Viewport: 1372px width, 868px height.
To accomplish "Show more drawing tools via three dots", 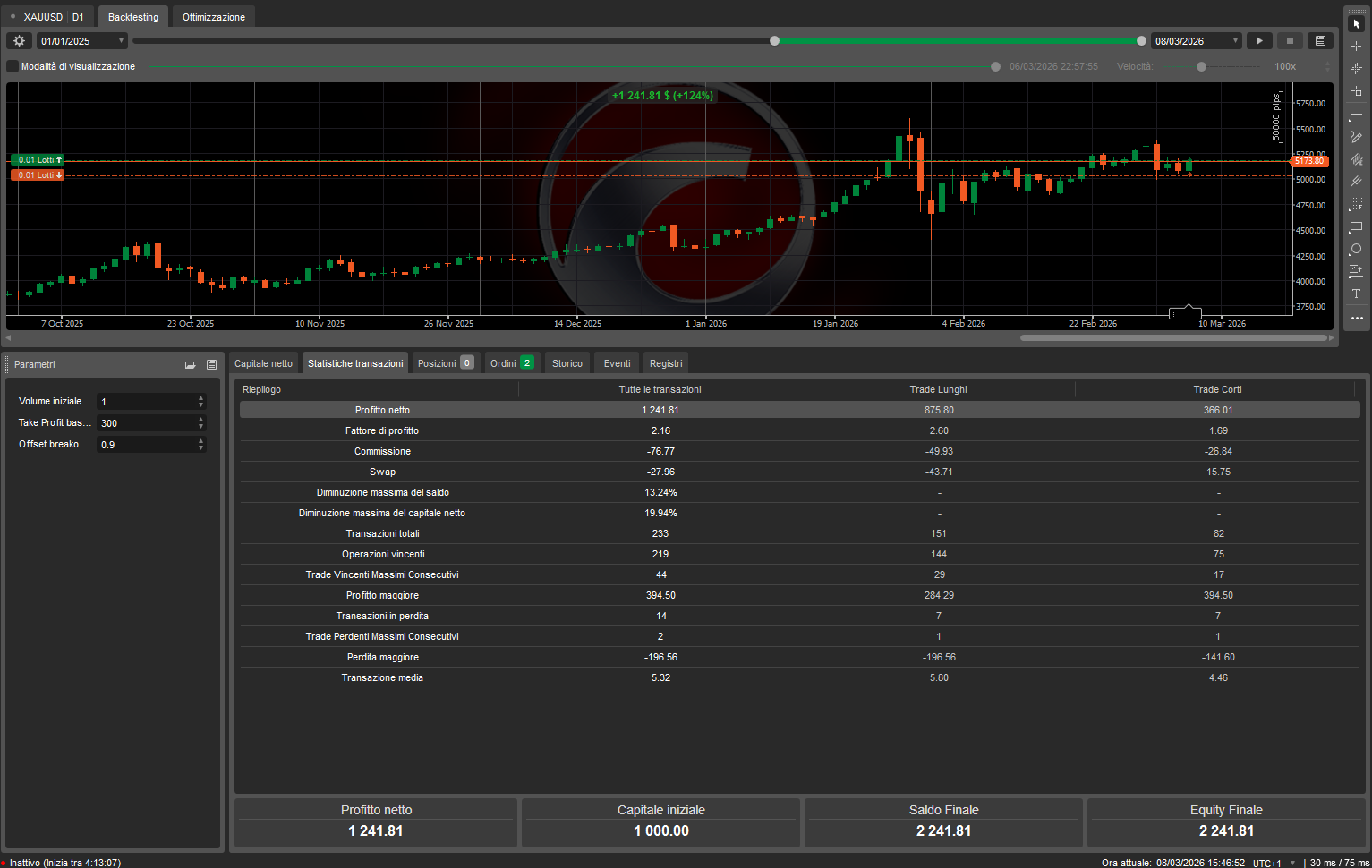I will [x=1356, y=318].
